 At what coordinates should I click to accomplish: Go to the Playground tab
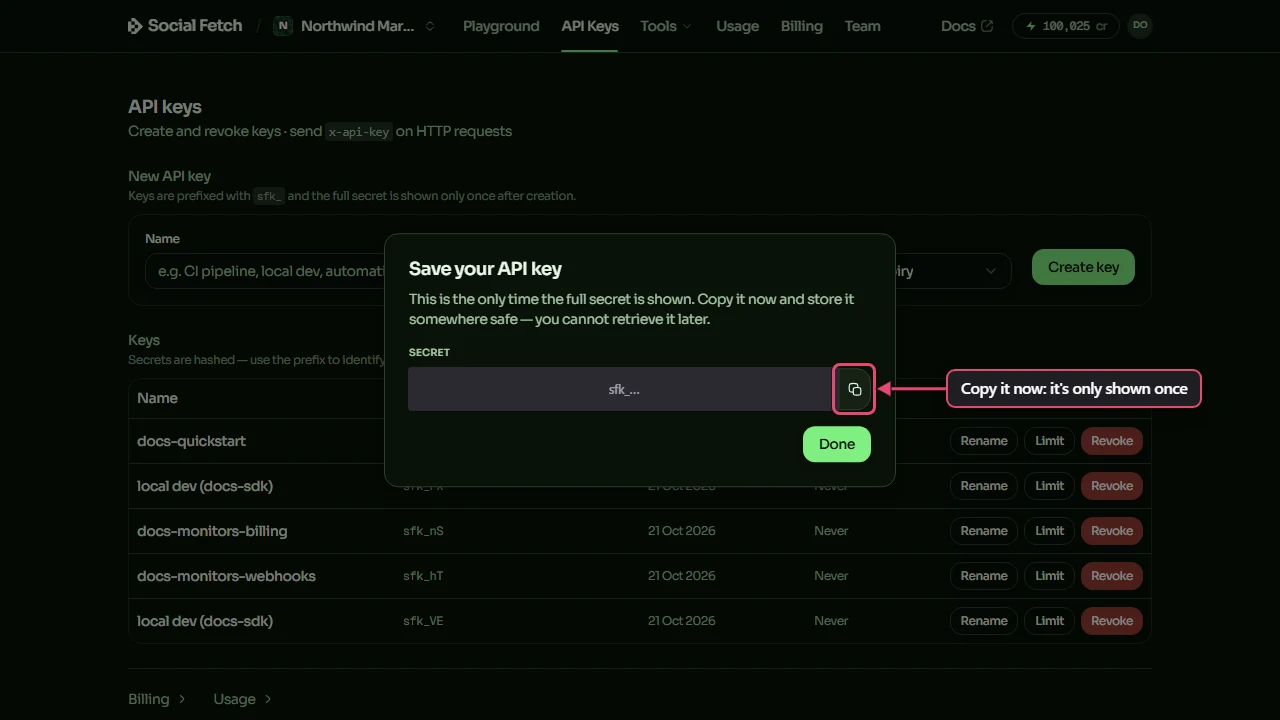click(501, 26)
